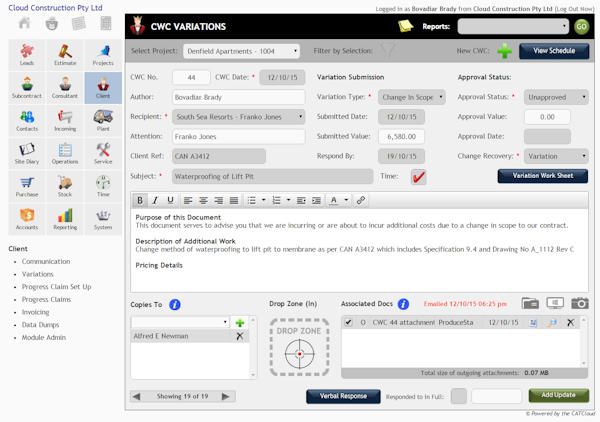
Task: Open Data Dumps in Client menu
Action: 40,324
